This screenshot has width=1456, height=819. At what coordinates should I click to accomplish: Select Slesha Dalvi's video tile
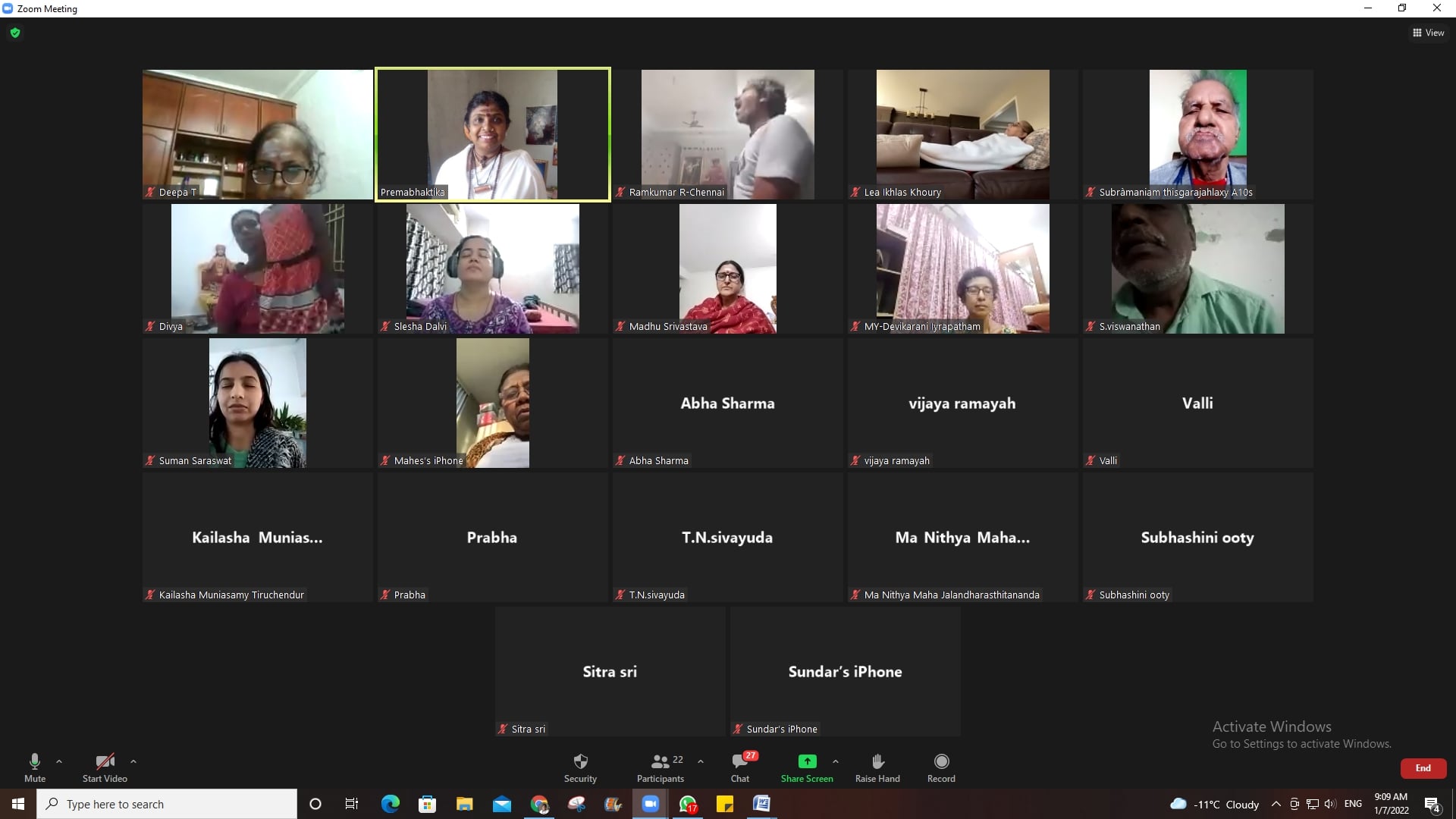pyautogui.click(x=492, y=268)
